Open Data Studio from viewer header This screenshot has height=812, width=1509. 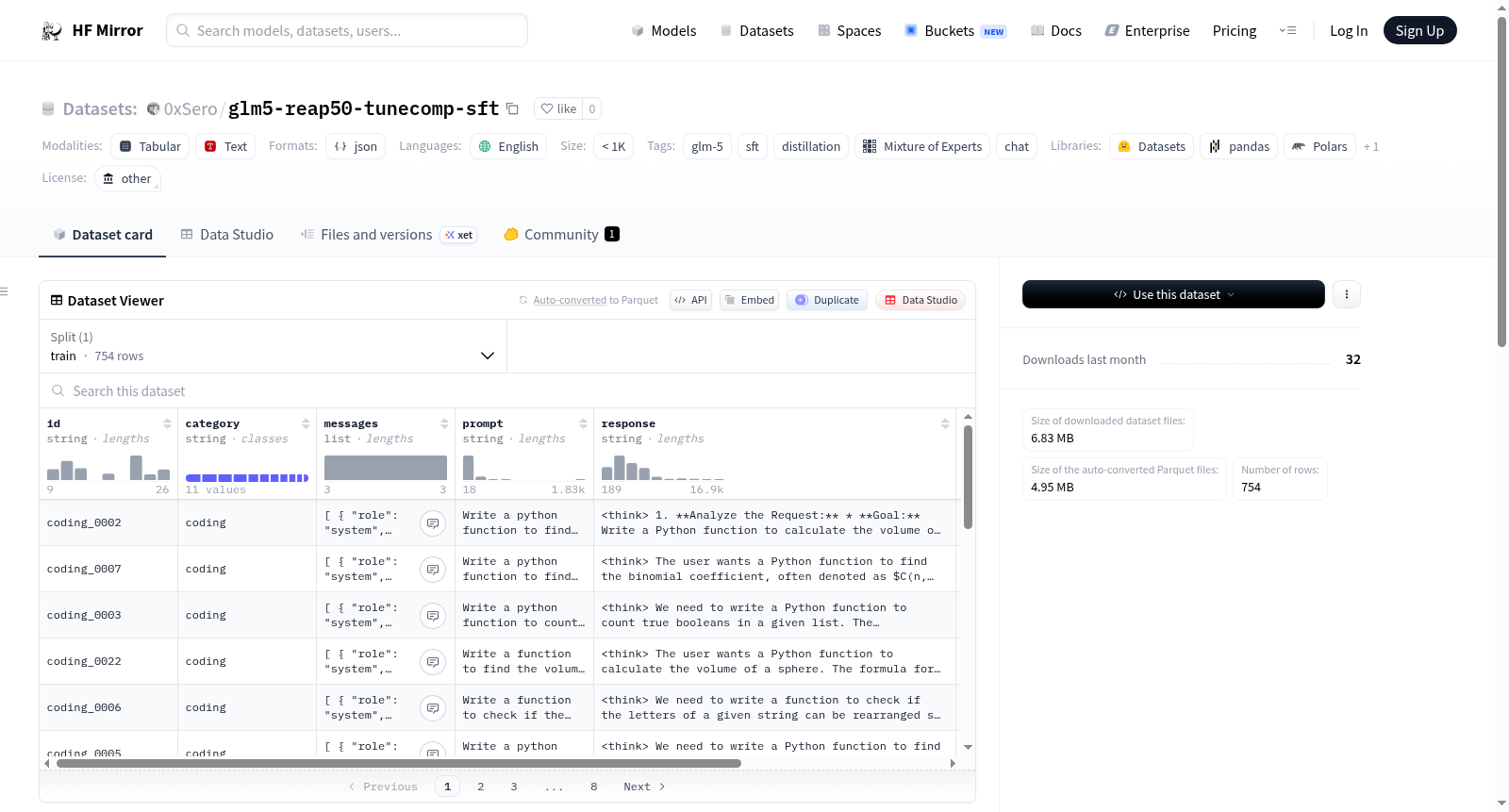pyautogui.click(x=920, y=300)
